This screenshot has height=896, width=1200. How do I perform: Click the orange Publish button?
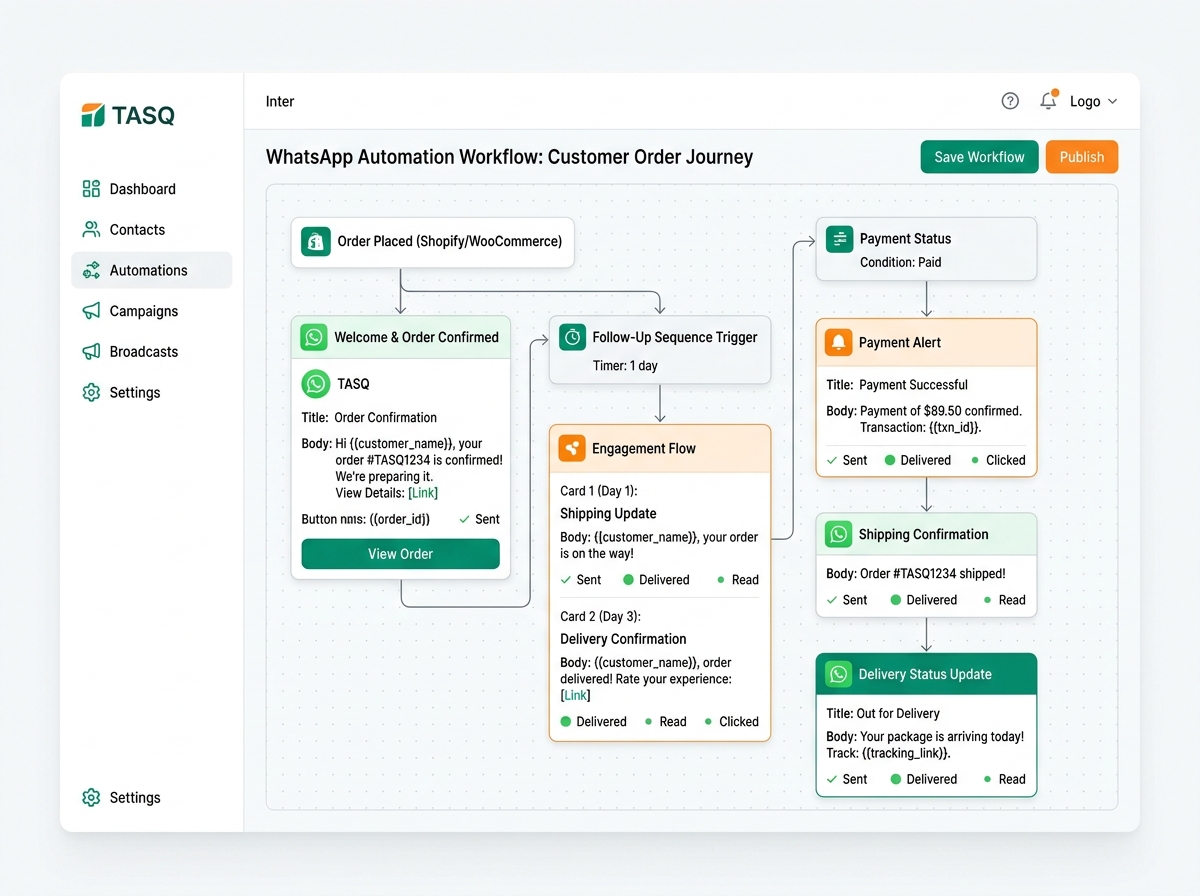[x=1082, y=157]
